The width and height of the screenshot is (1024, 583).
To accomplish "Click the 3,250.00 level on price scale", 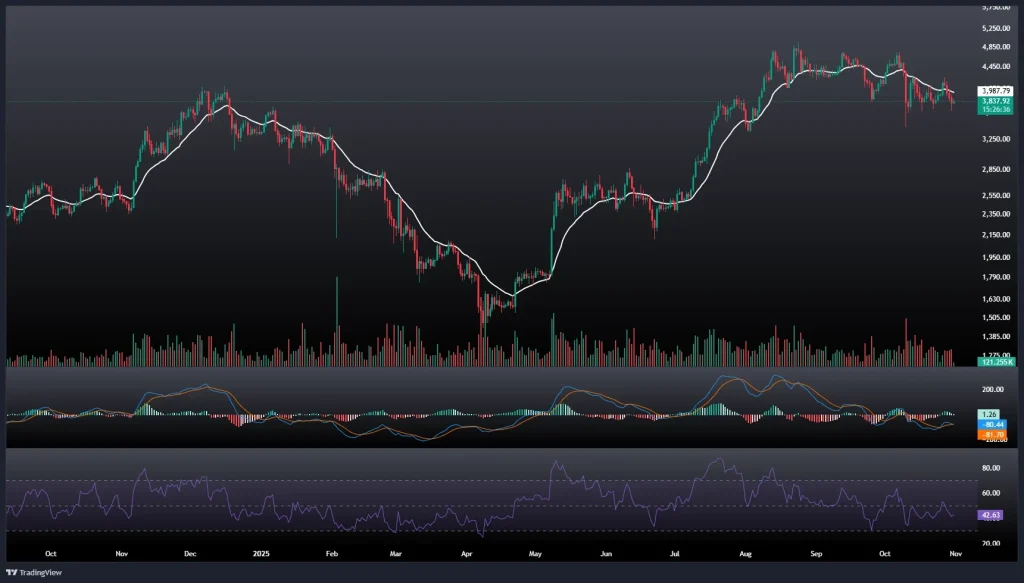I will click(995, 139).
